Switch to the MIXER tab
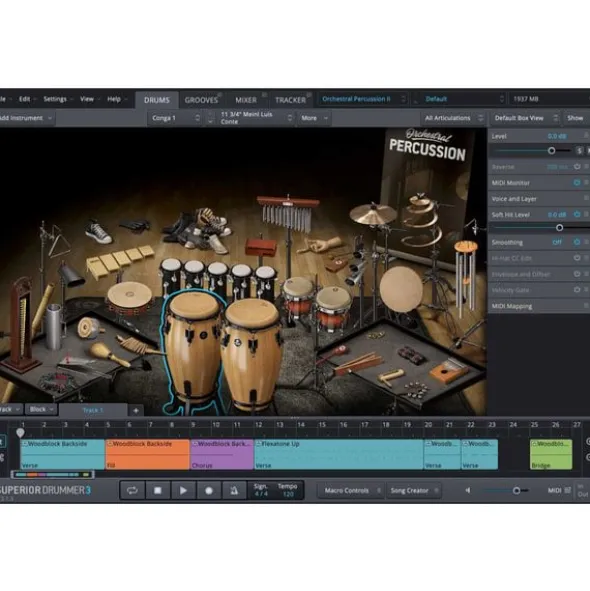 (x=246, y=100)
